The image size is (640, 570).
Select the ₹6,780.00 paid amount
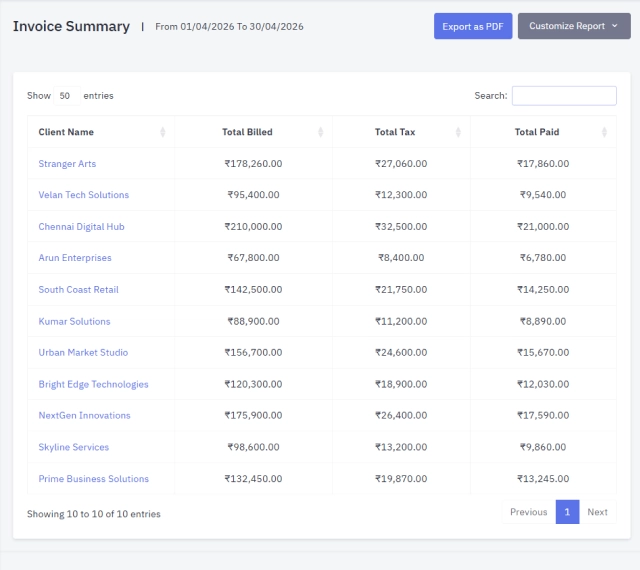coord(543,258)
